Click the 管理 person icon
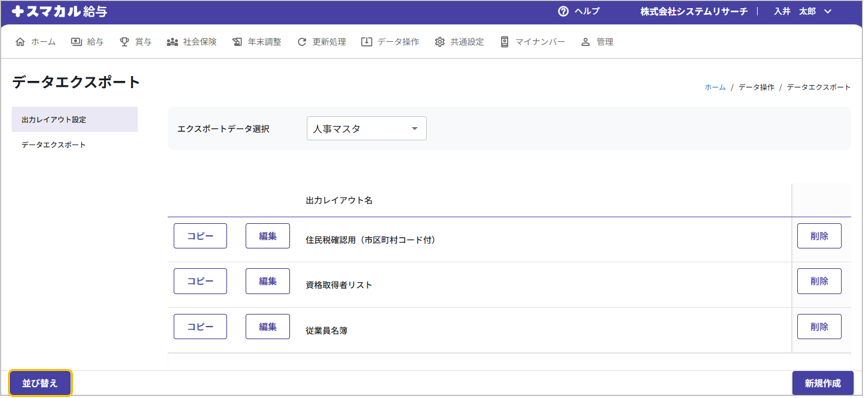Screen dimensions: 864x398 pos(585,42)
